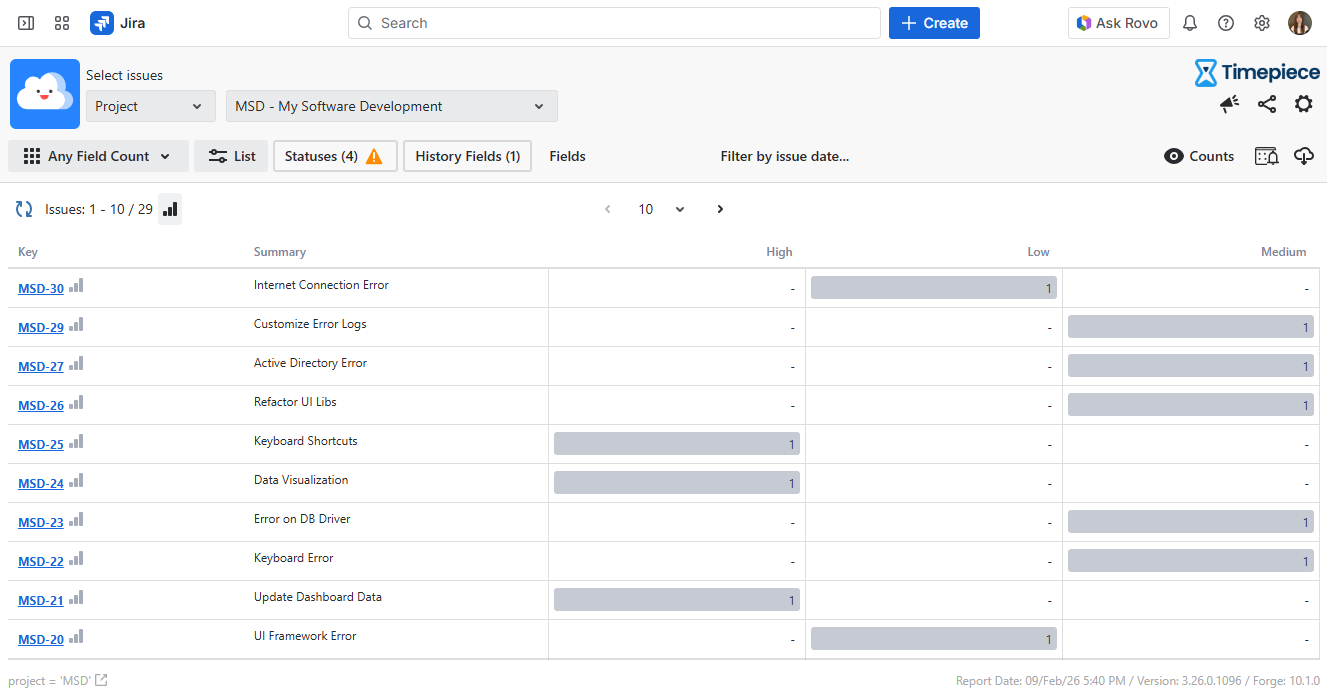
Task: Open the calendar notification icon
Action: tap(1266, 156)
